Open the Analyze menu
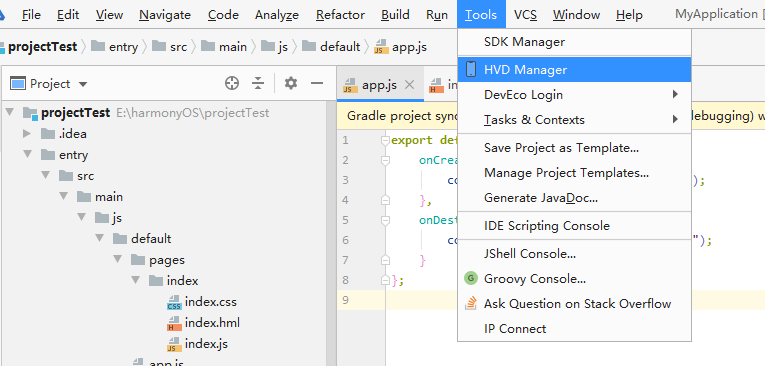The width and height of the screenshot is (765, 366). [277, 15]
